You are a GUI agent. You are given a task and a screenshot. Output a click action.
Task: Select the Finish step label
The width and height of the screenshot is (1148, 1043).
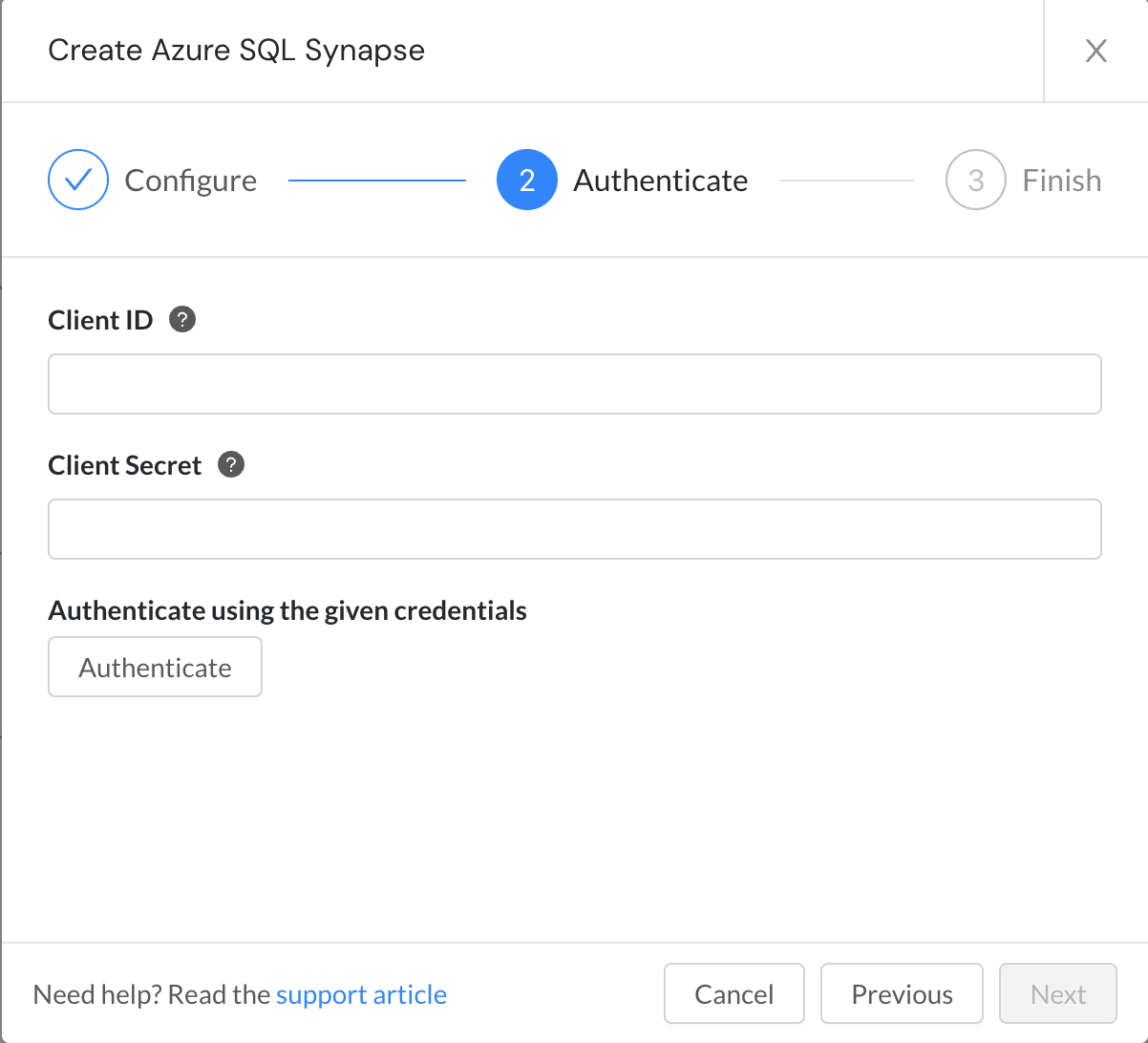click(1062, 180)
